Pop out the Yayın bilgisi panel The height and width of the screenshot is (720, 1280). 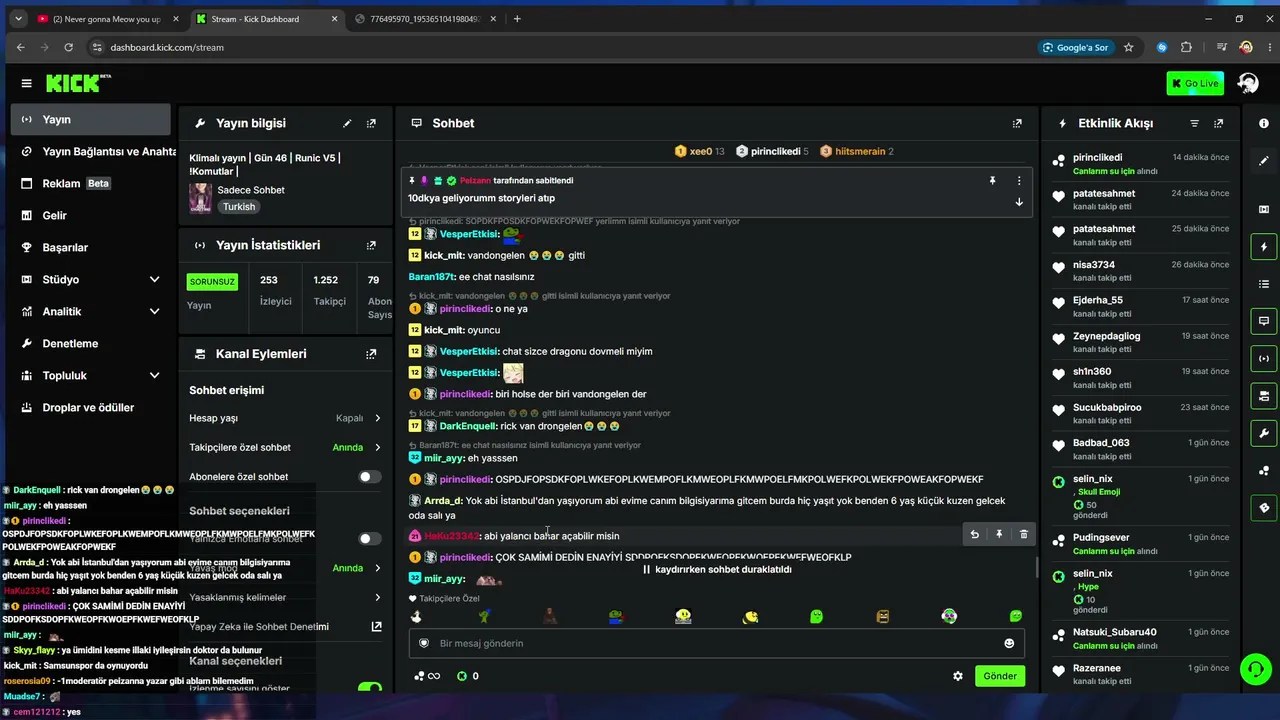(371, 123)
